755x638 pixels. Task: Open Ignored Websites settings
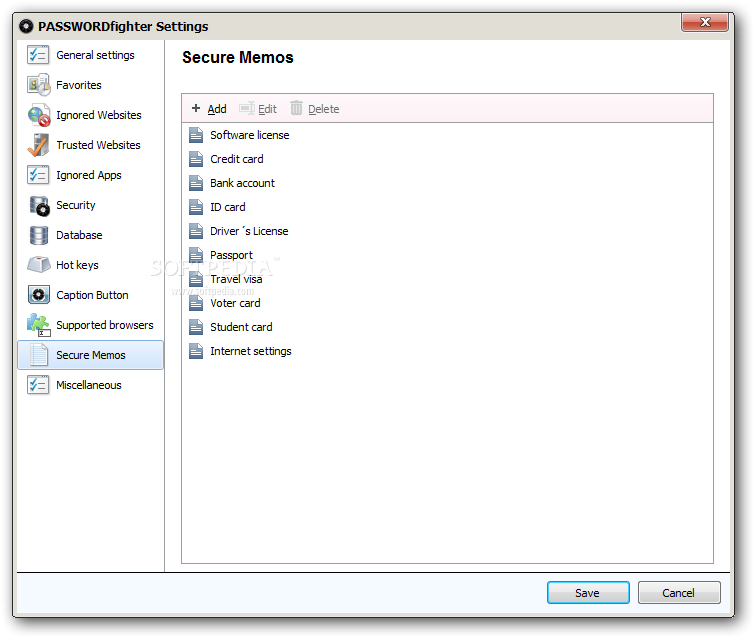(x=91, y=115)
